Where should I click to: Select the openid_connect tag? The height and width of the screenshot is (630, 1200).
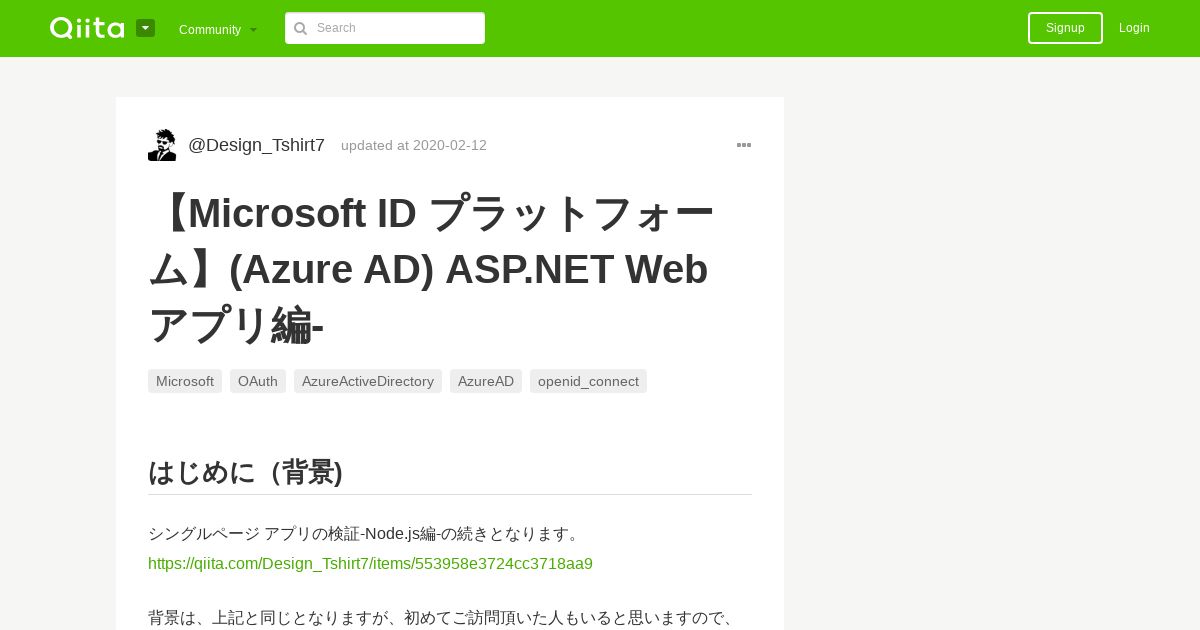588,381
